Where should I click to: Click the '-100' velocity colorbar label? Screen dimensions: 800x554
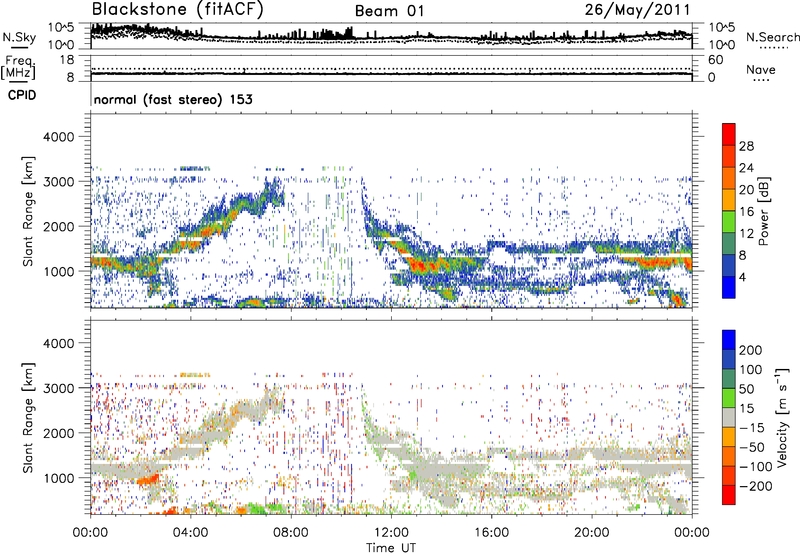(x=756, y=467)
